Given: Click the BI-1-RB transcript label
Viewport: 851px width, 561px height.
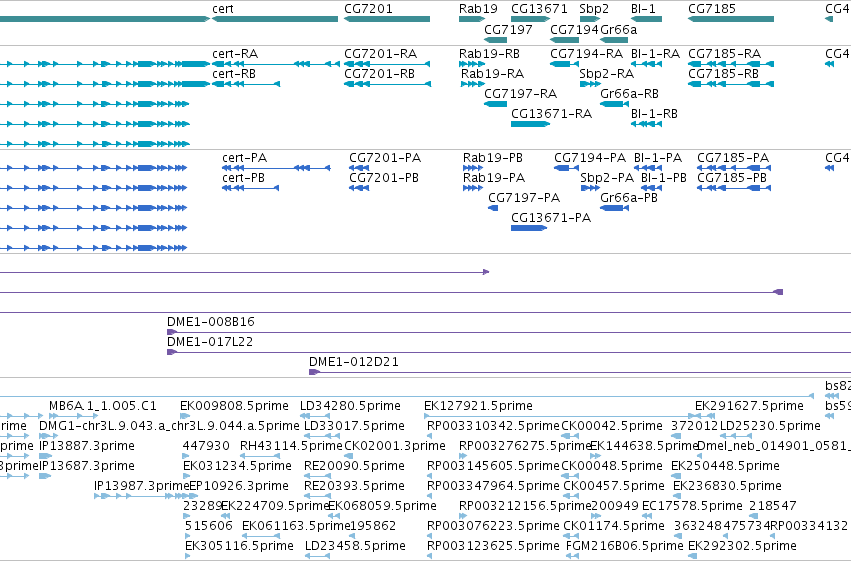Looking at the screenshot, I should click(654, 114).
